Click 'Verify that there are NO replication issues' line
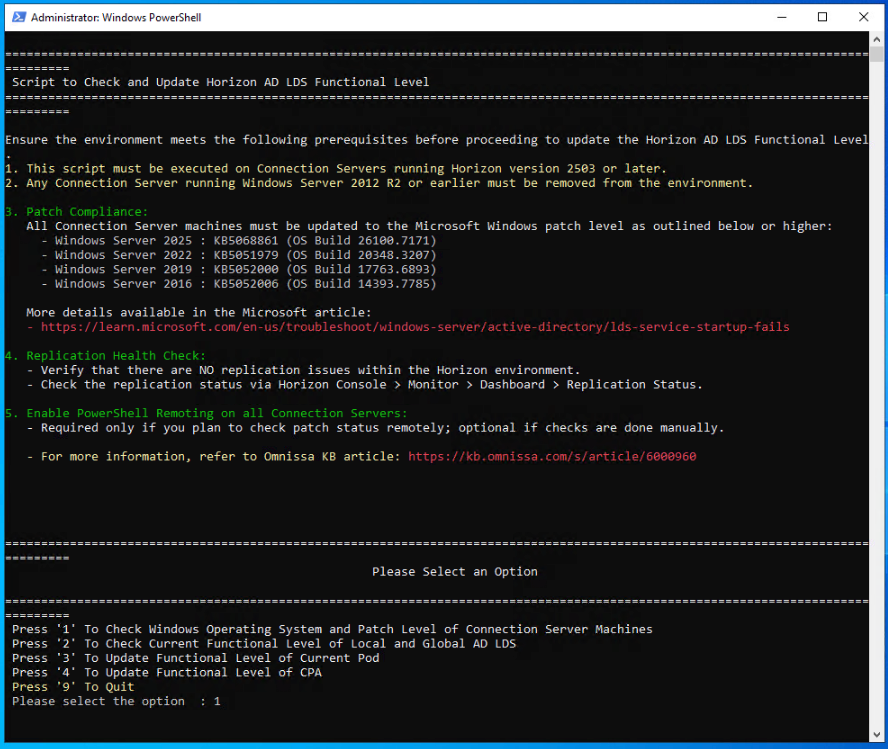888x749 pixels. tap(303, 370)
